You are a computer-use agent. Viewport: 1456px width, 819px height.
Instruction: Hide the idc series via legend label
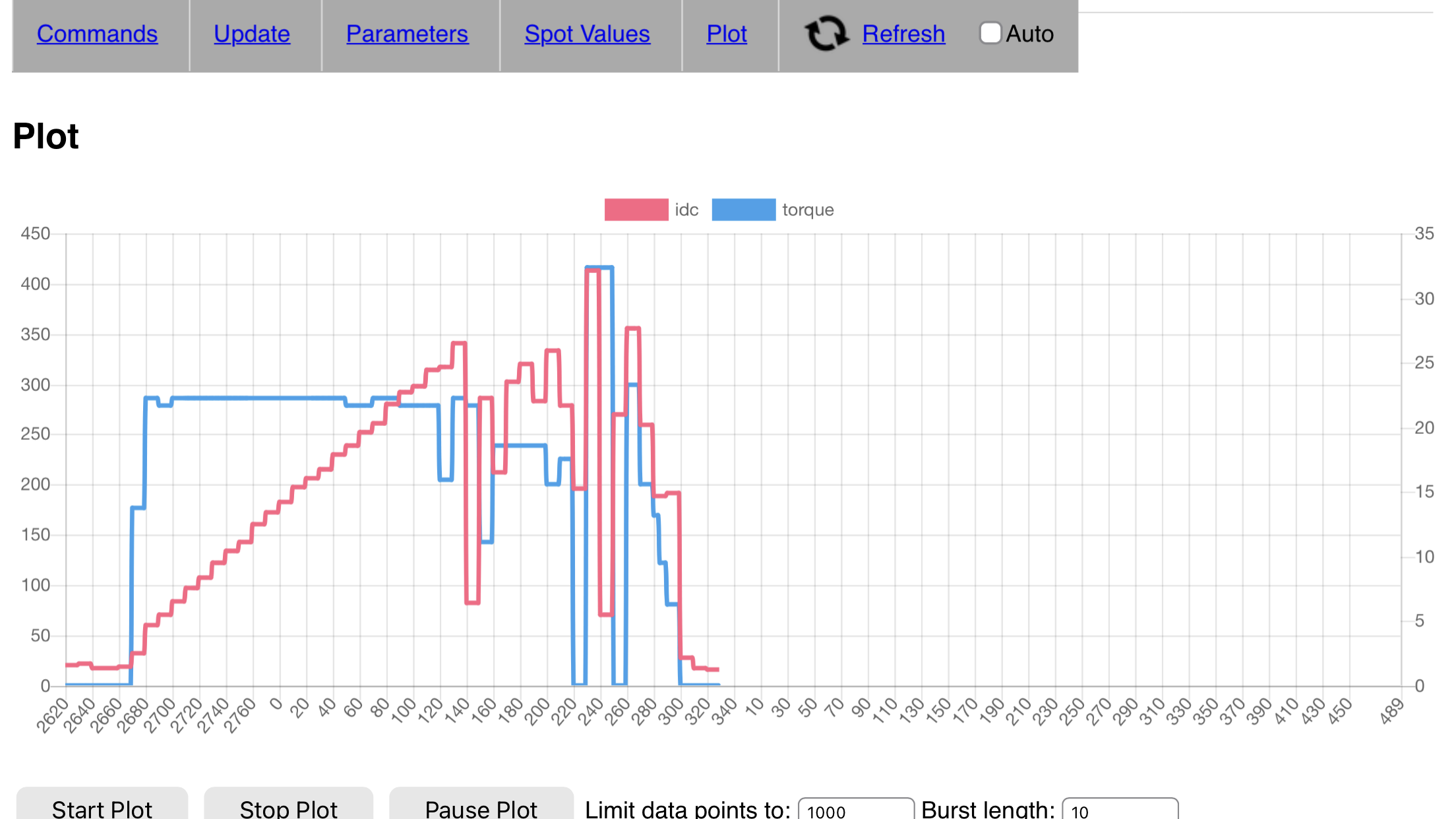tap(686, 210)
